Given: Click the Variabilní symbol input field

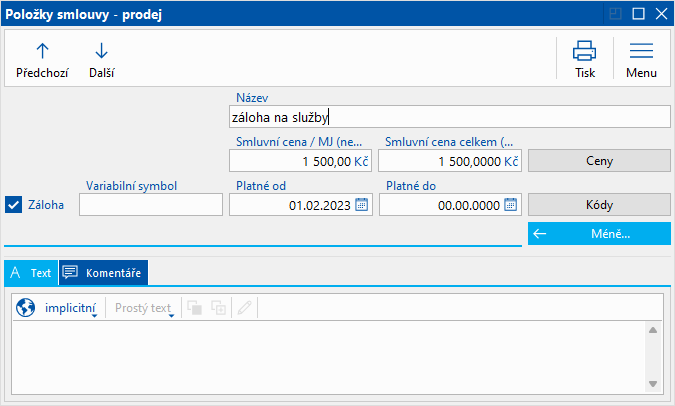Looking at the screenshot, I should [x=151, y=205].
